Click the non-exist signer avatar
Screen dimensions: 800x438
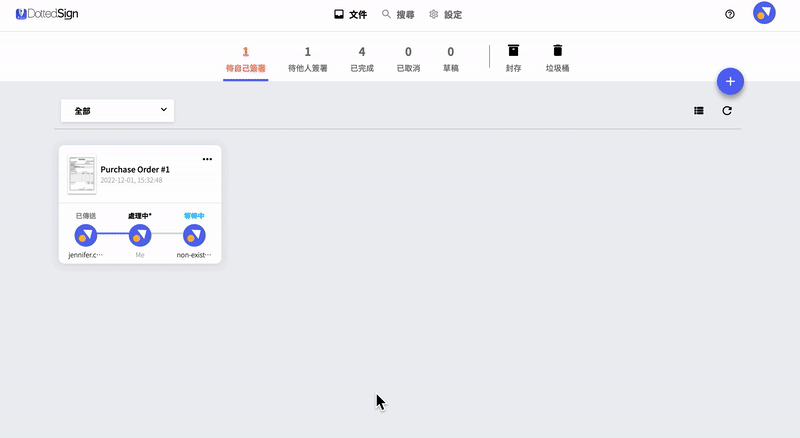194,235
